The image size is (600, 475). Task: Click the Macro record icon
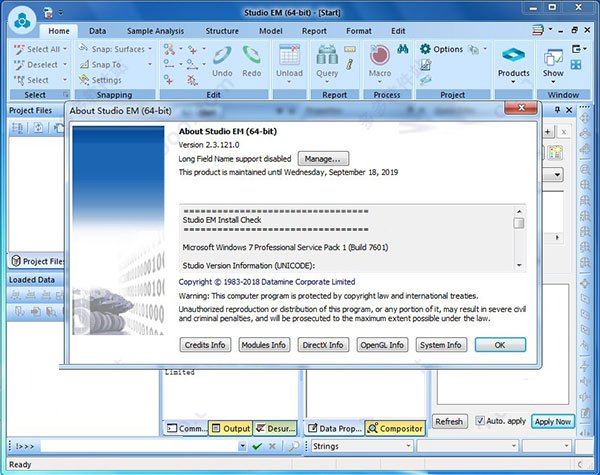(x=380, y=55)
